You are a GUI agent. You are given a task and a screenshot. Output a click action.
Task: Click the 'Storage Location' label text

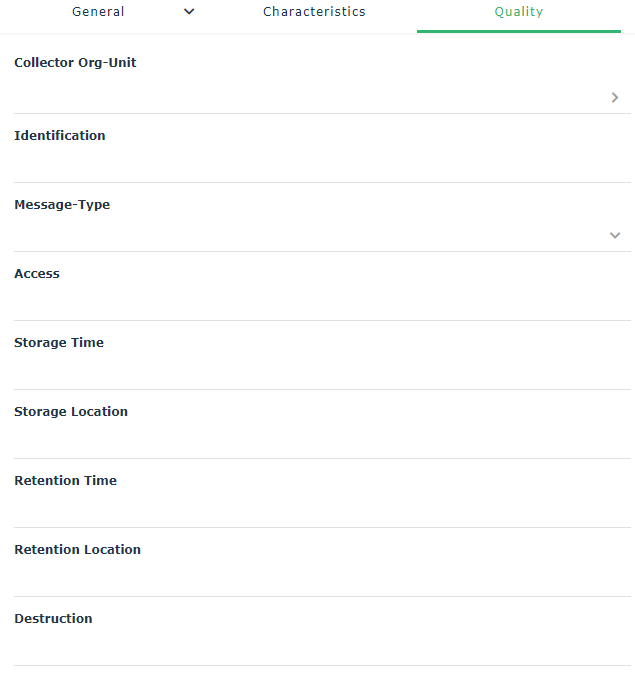tap(71, 412)
